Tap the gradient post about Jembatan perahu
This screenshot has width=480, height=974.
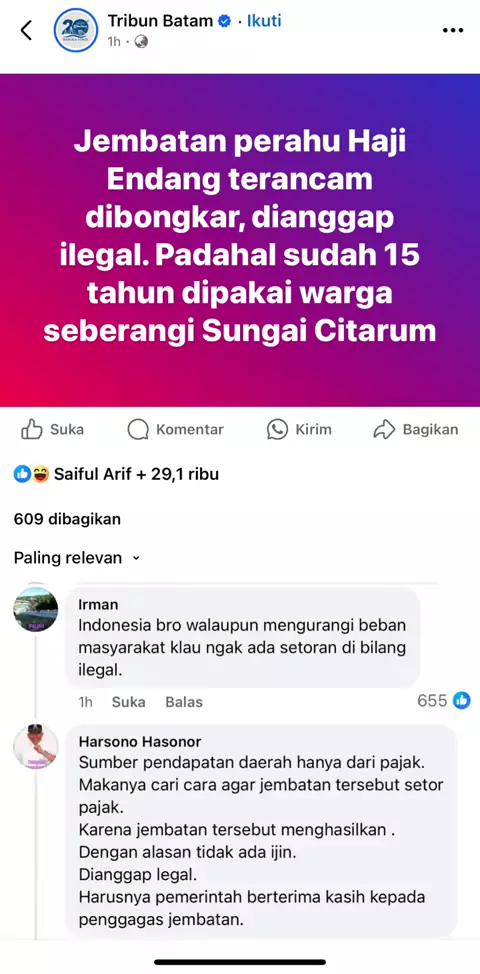(x=240, y=240)
